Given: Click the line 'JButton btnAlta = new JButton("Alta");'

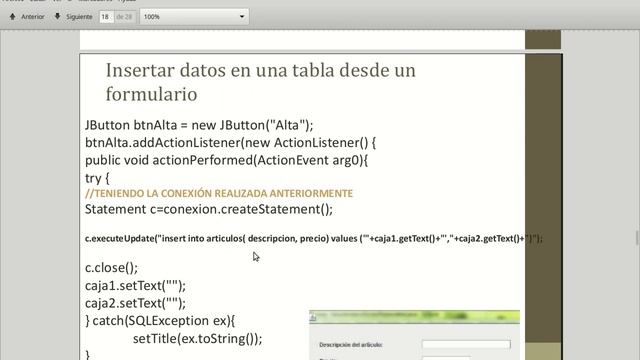Looking at the screenshot, I should (199, 125).
